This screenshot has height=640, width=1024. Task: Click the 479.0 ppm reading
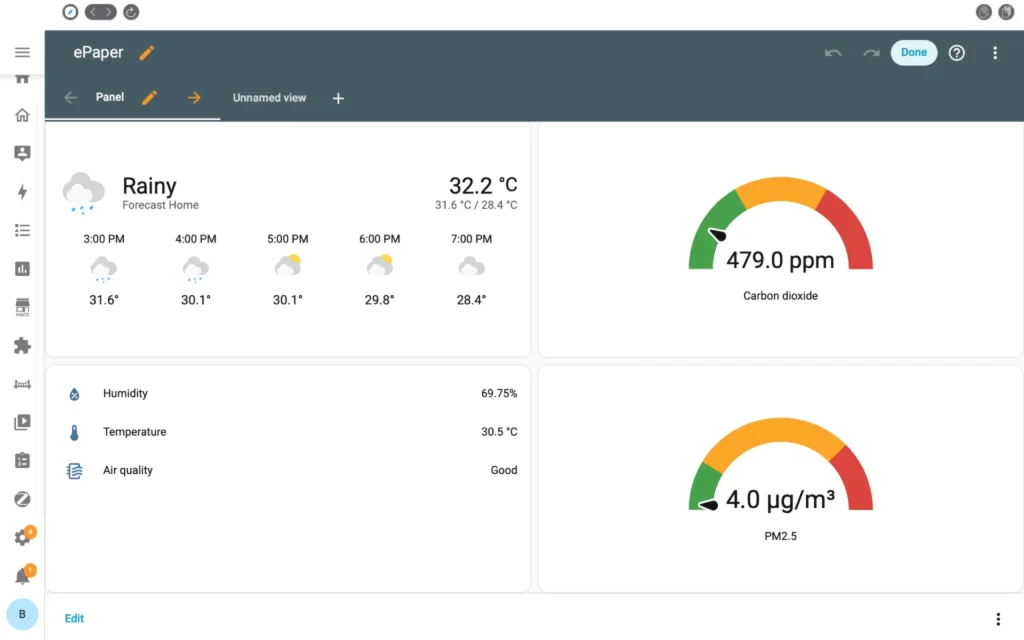[780, 260]
